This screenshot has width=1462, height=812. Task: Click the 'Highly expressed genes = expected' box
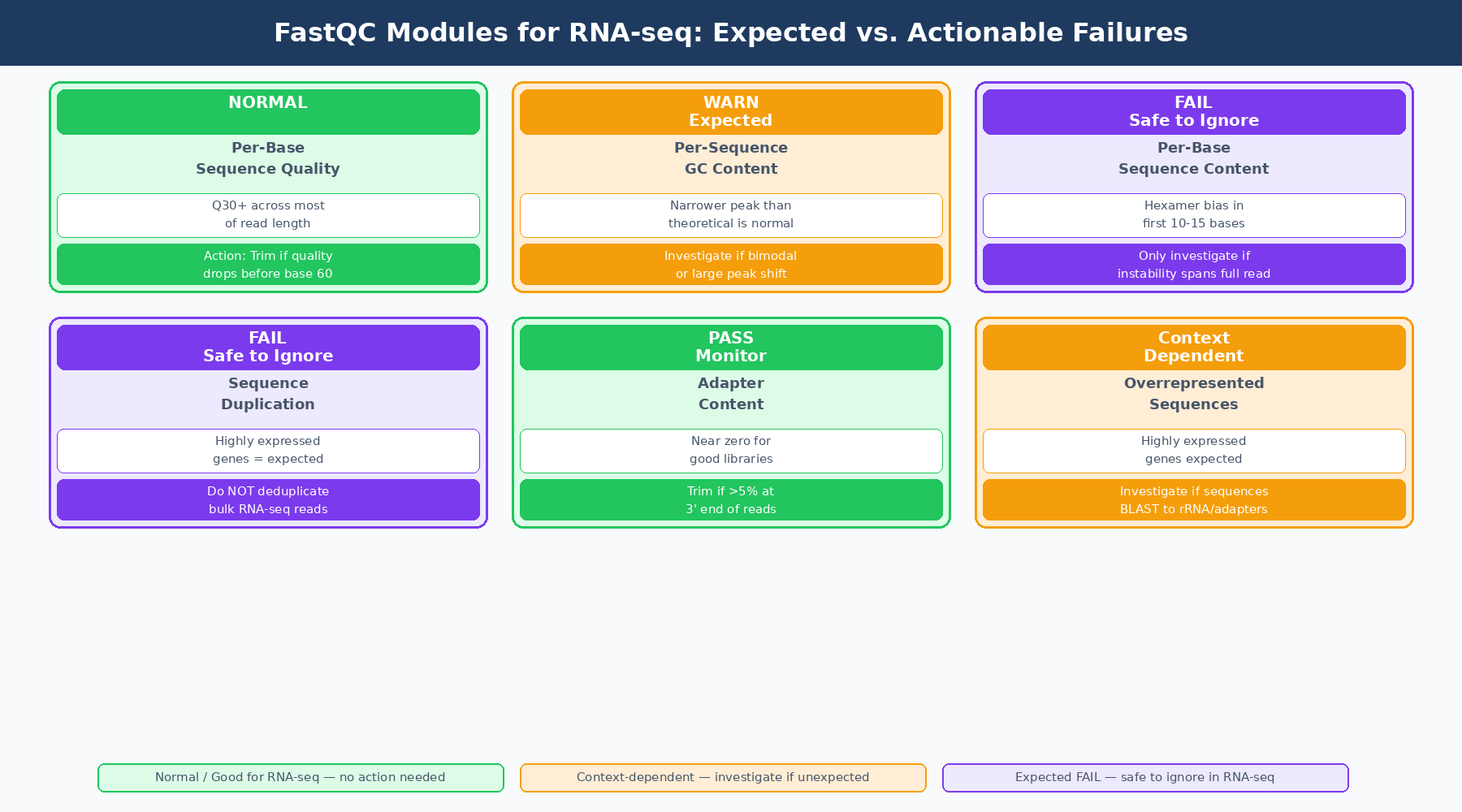point(267,450)
